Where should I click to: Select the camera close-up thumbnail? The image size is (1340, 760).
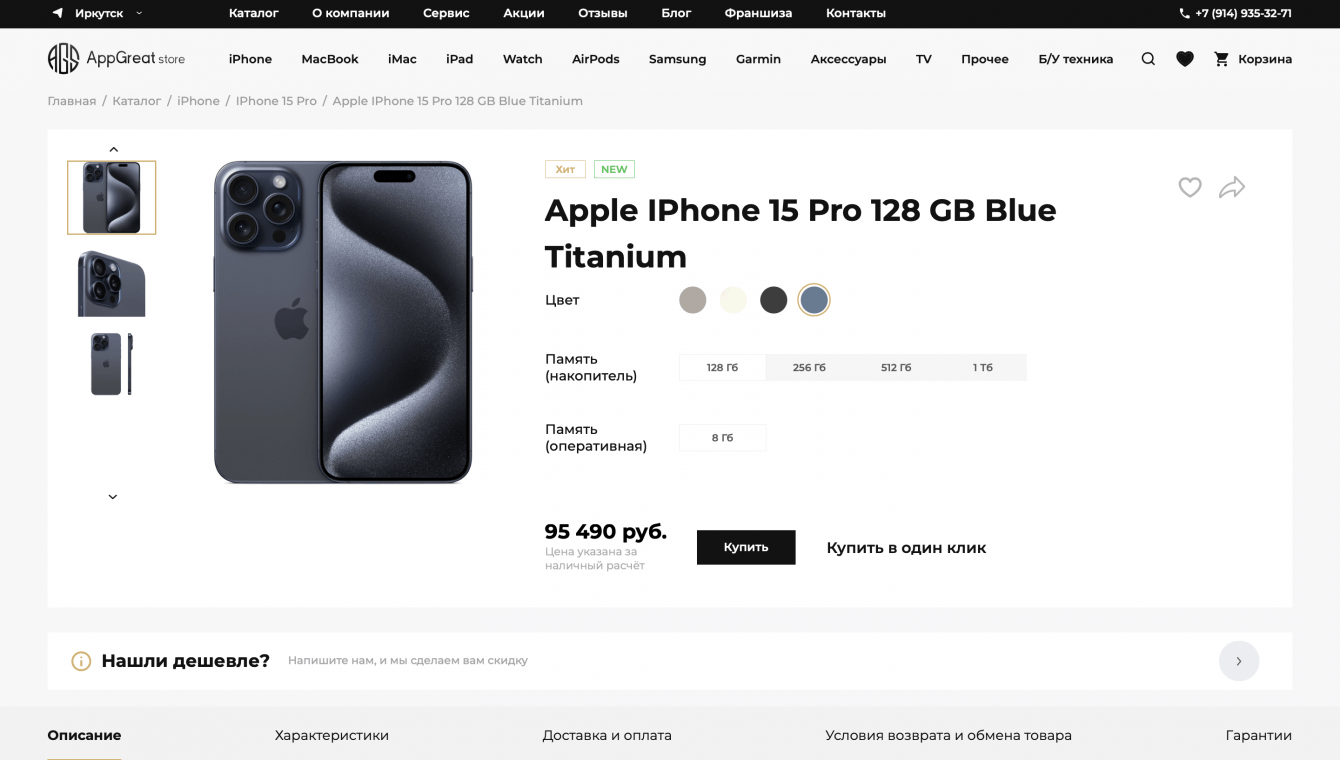[112, 283]
